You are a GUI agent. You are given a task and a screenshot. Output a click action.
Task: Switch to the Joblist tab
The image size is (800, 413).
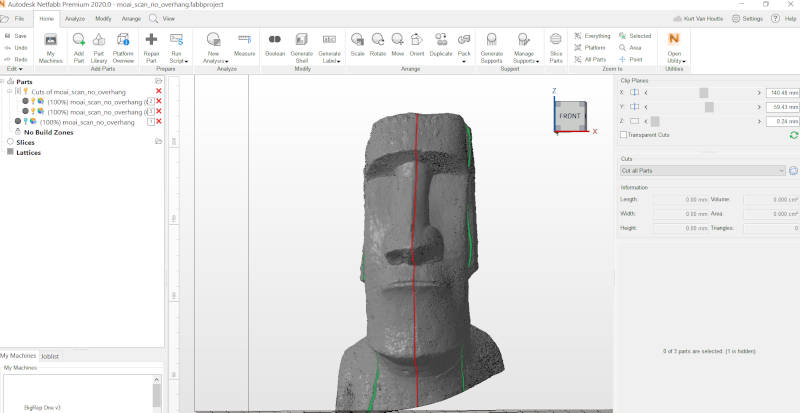point(50,356)
